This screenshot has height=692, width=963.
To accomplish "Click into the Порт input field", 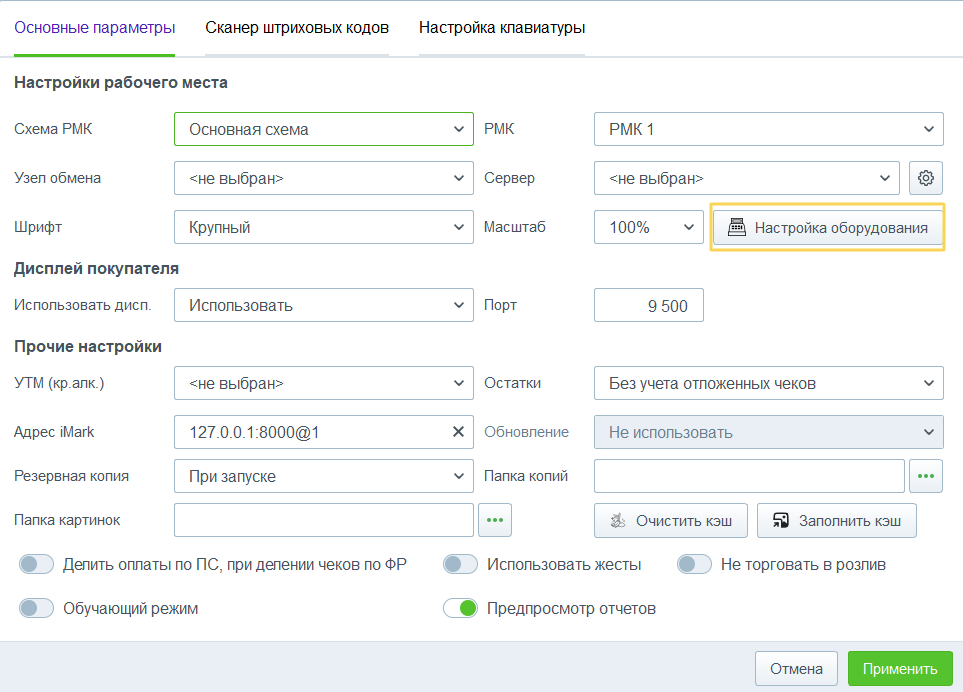I will pos(649,306).
